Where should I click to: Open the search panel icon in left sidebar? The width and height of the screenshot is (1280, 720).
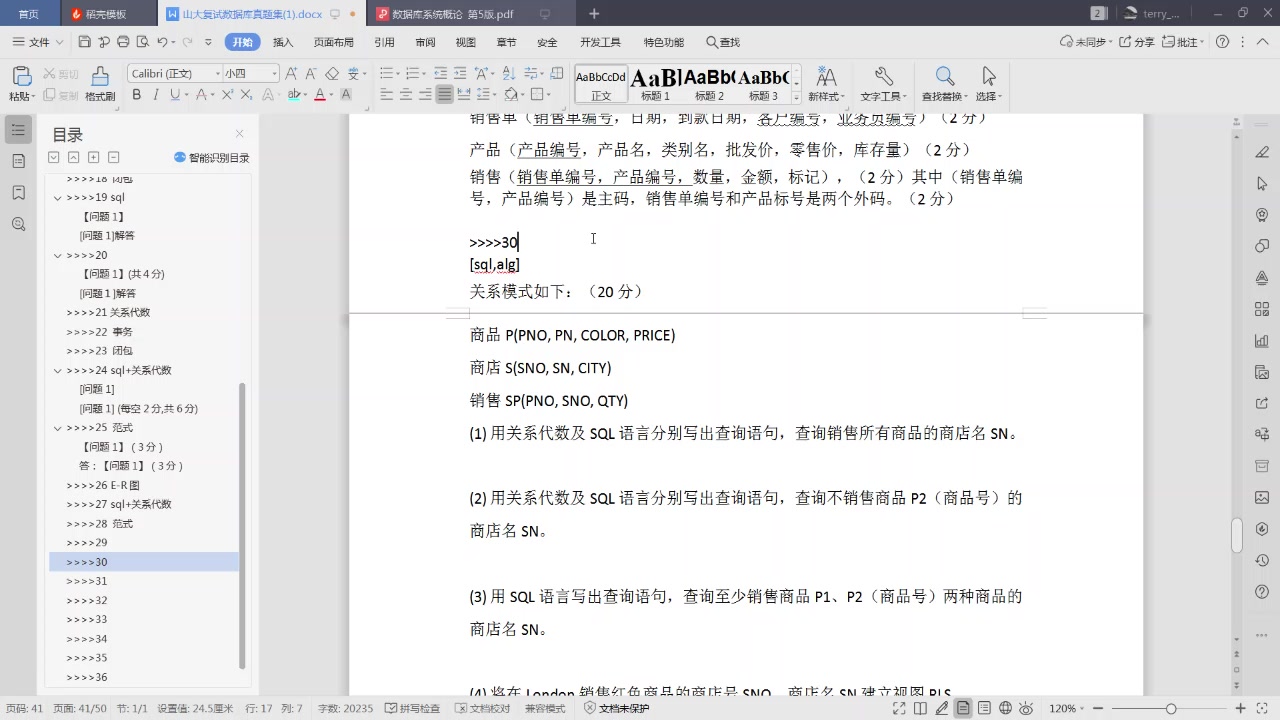pyautogui.click(x=18, y=224)
